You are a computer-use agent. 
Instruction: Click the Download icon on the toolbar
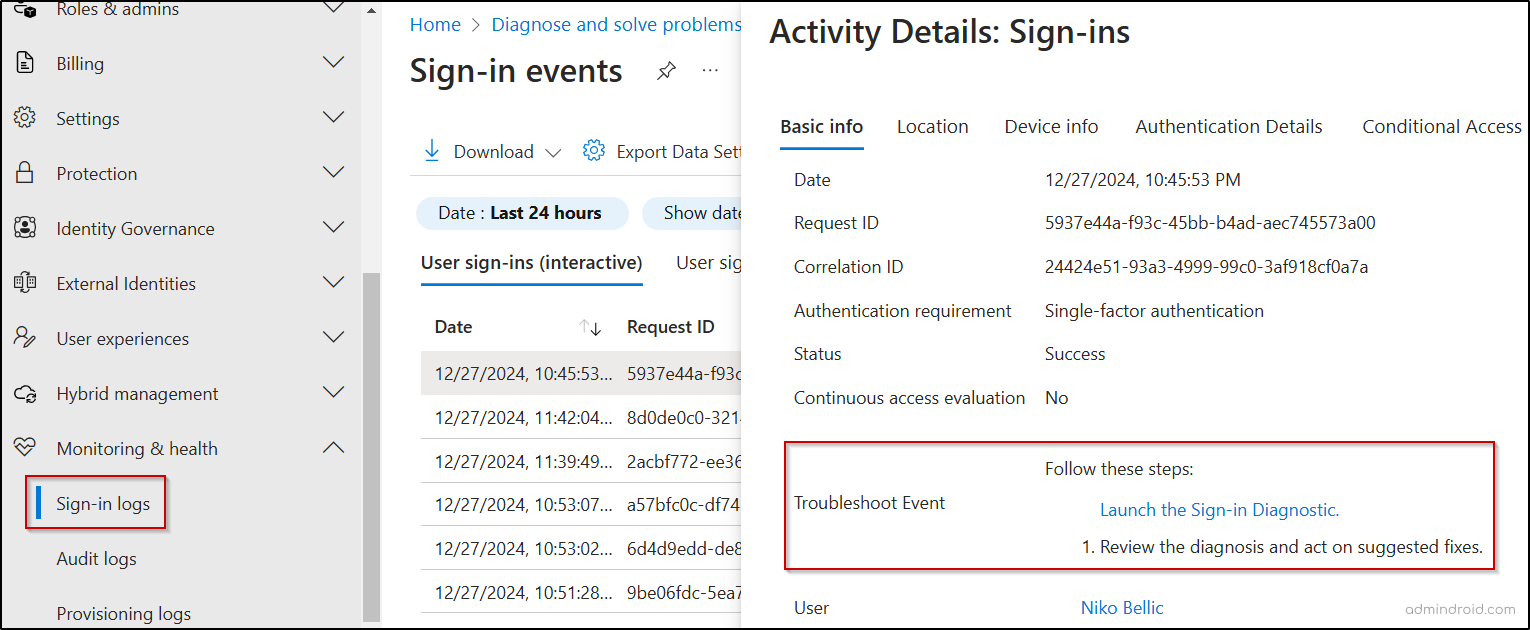pos(431,150)
